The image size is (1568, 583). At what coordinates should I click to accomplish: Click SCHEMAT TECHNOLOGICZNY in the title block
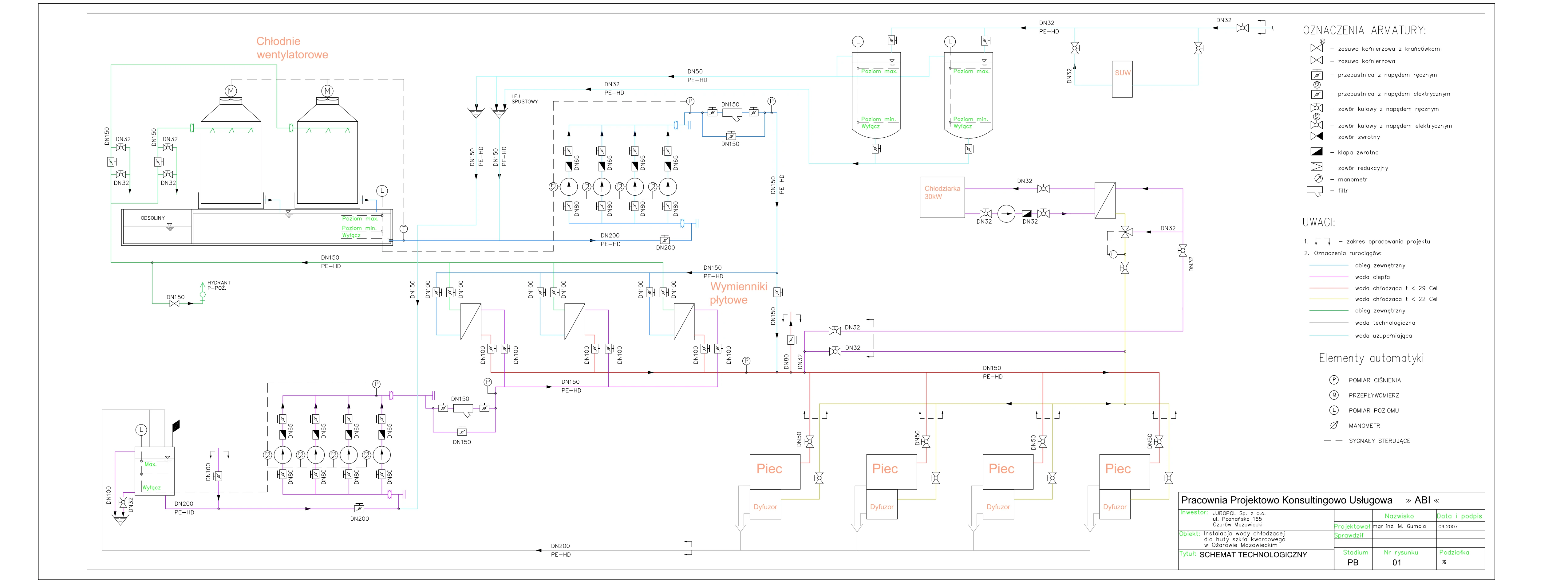point(1253,554)
